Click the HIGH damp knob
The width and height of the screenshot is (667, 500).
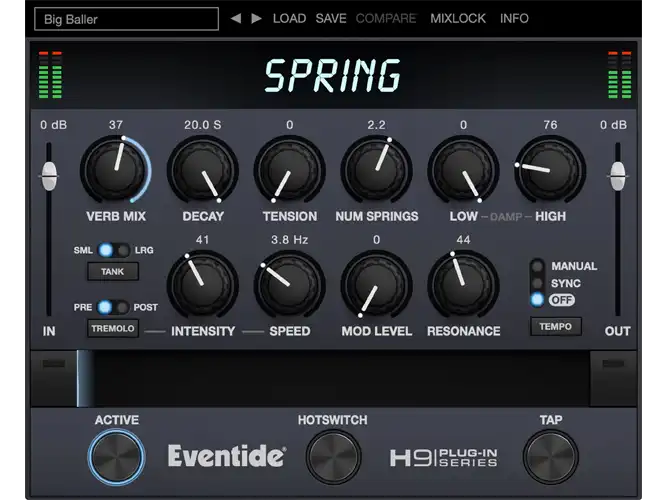click(x=550, y=170)
